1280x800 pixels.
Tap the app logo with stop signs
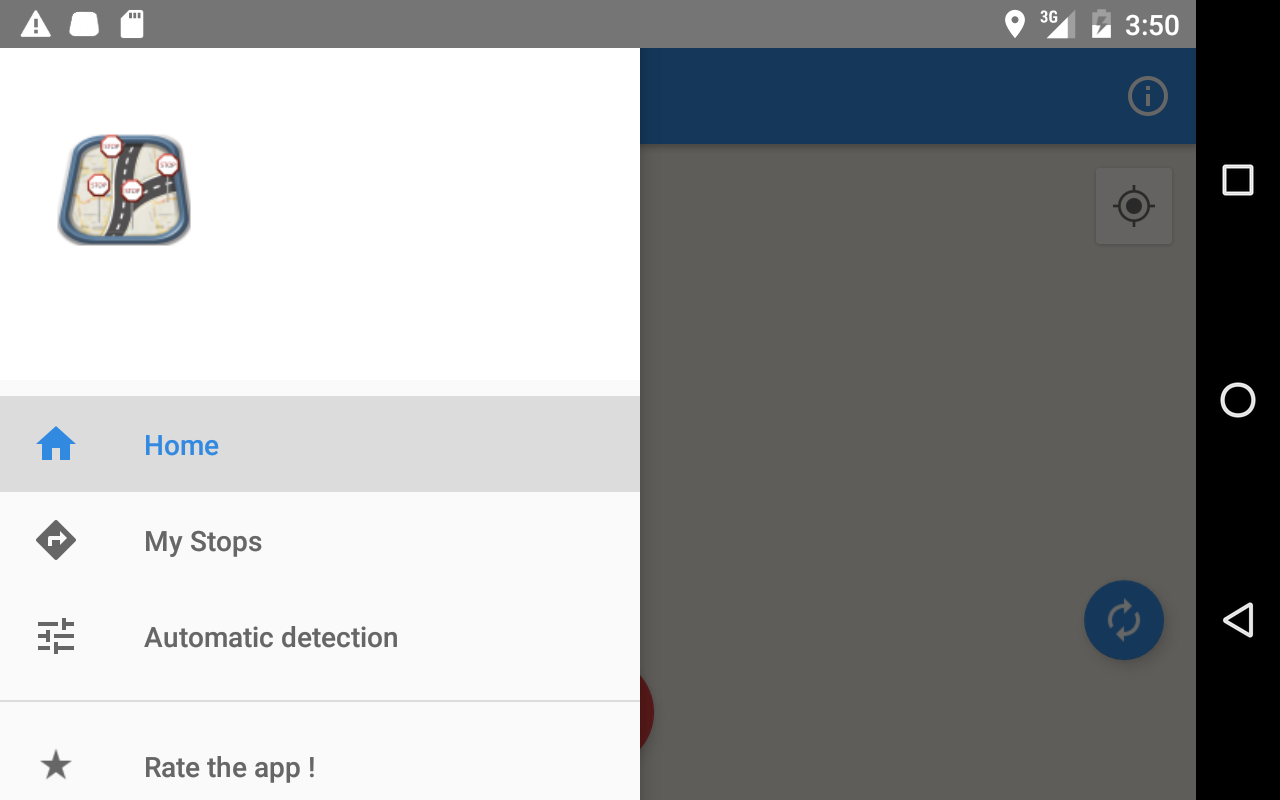tap(124, 190)
